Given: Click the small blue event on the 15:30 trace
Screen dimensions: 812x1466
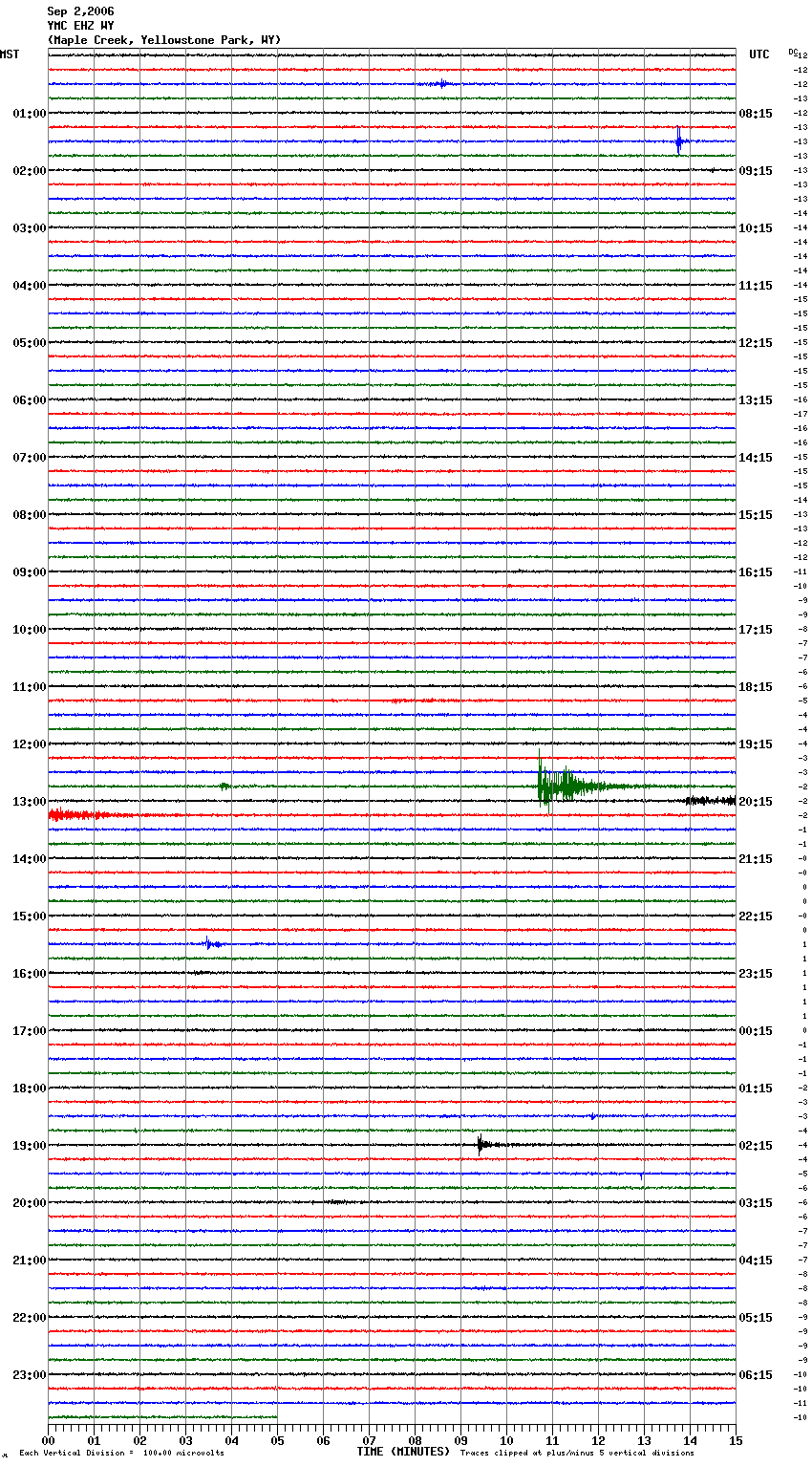Looking at the screenshot, I should pyautogui.click(x=213, y=944).
